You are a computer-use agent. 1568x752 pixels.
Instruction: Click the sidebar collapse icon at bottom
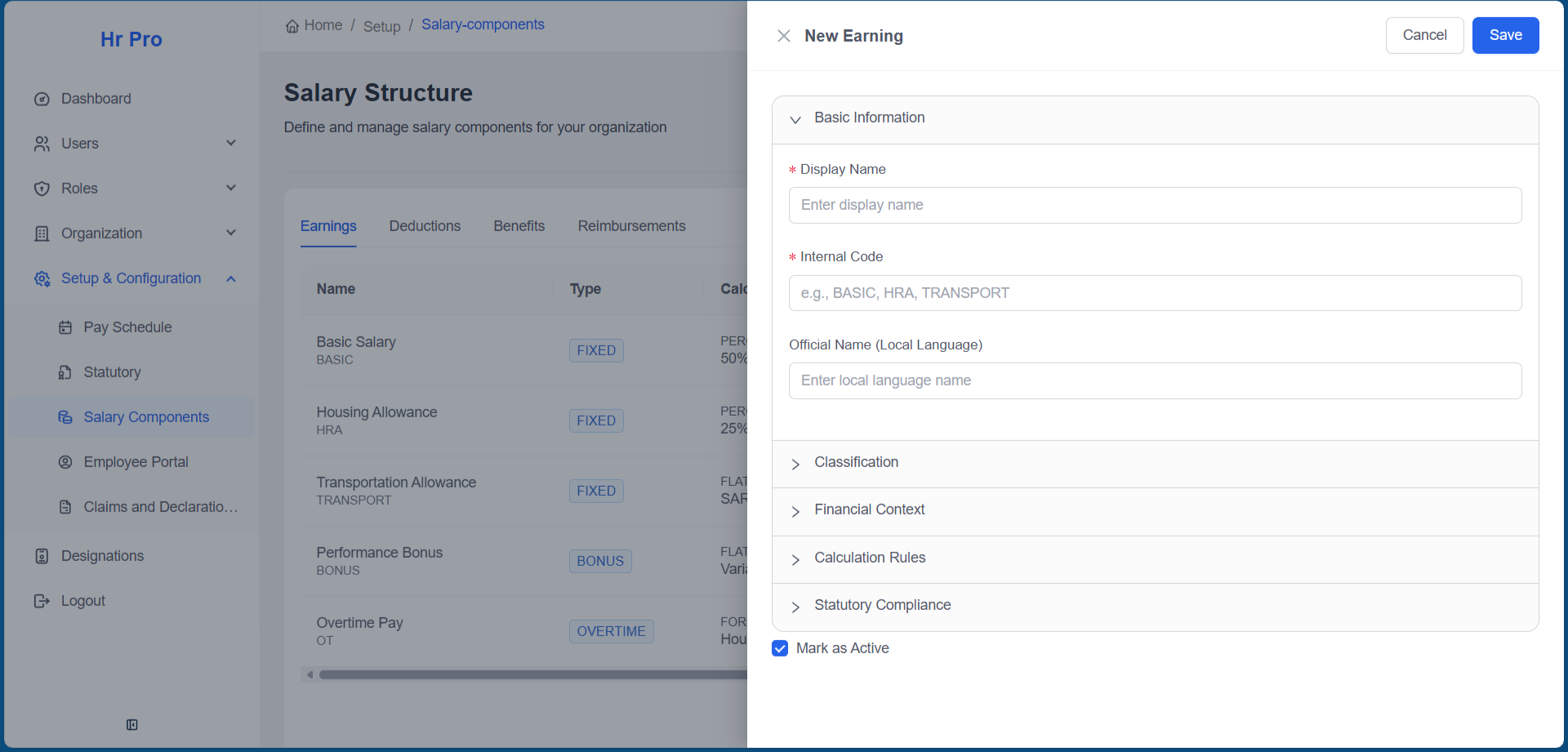131,725
